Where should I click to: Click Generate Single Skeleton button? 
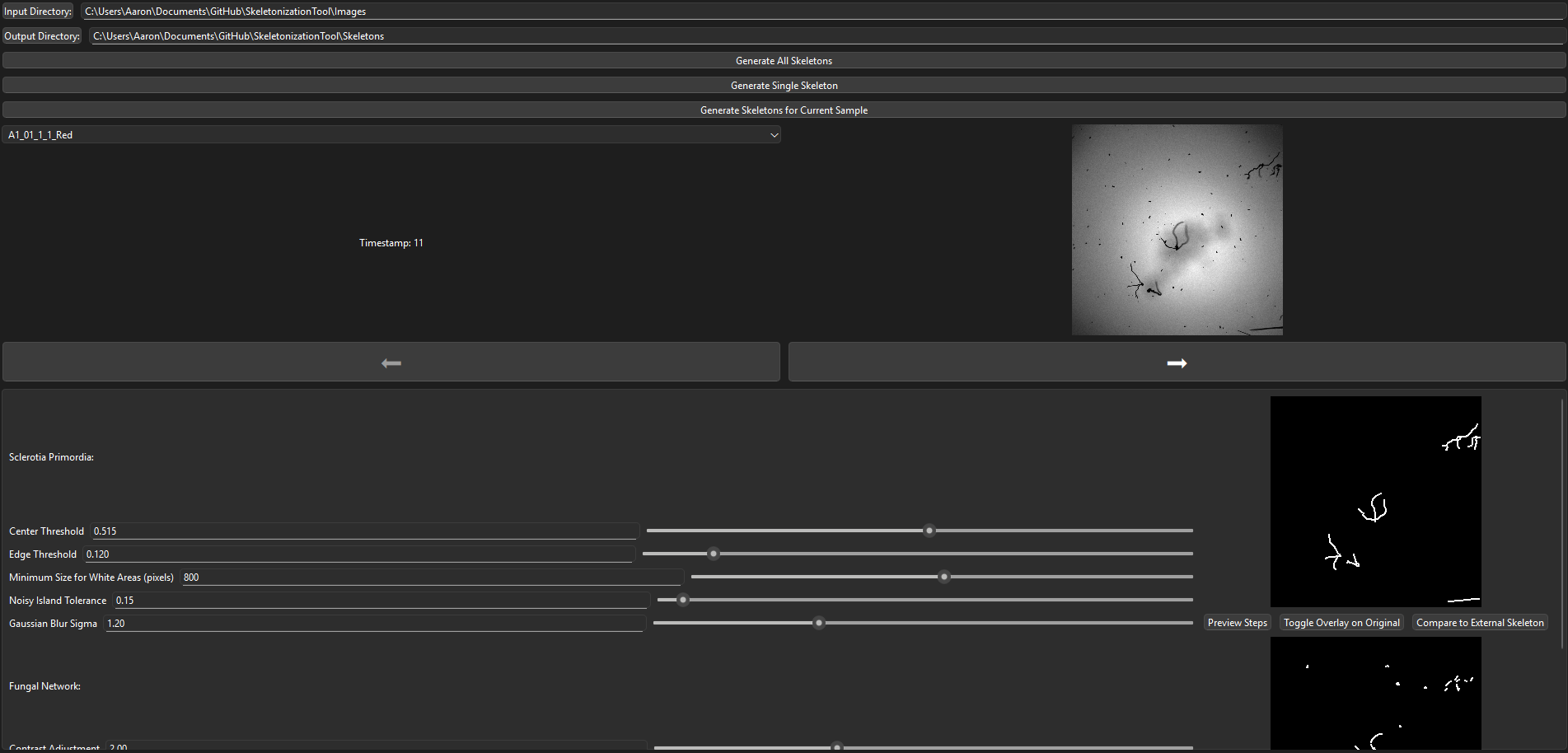coord(784,86)
